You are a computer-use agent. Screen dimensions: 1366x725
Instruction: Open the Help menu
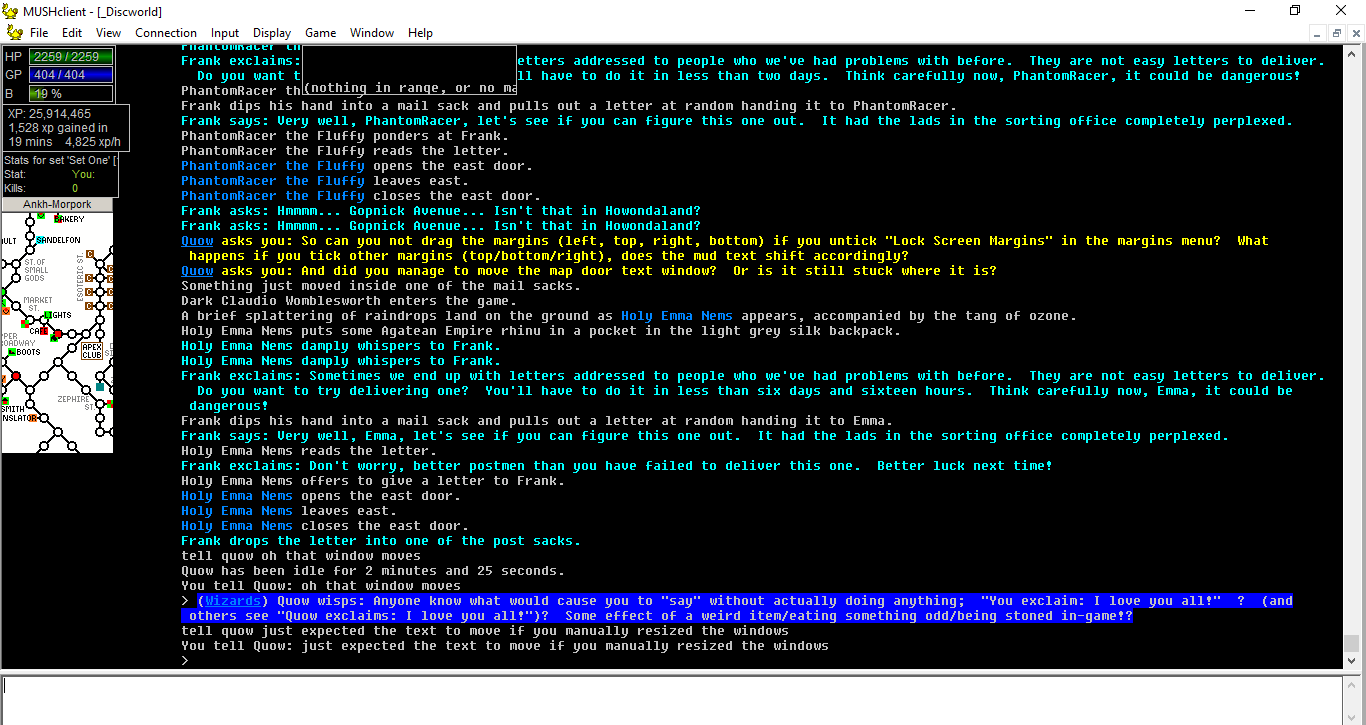420,33
